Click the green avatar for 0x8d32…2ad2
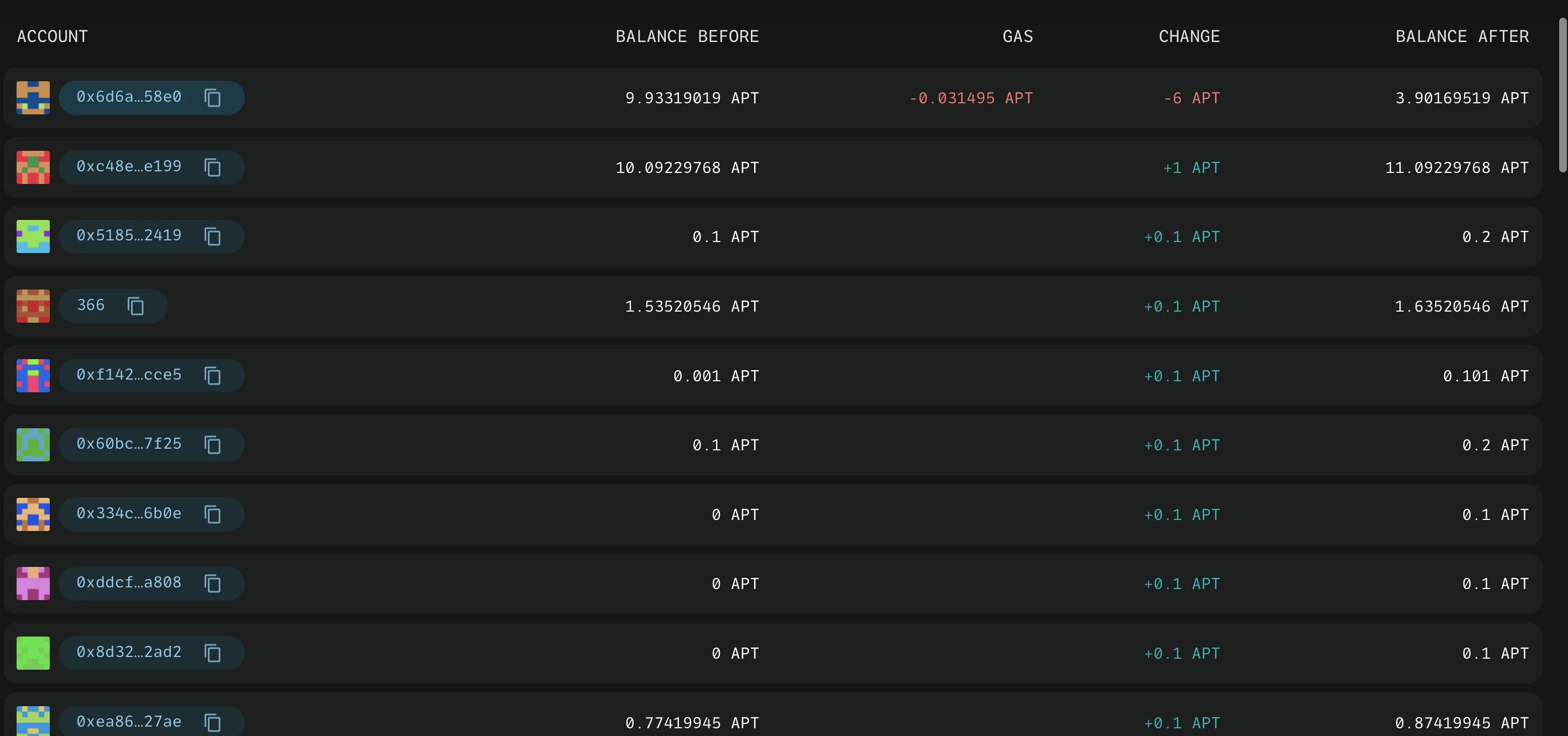The width and height of the screenshot is (1568, 736). [x=33, y=653]
